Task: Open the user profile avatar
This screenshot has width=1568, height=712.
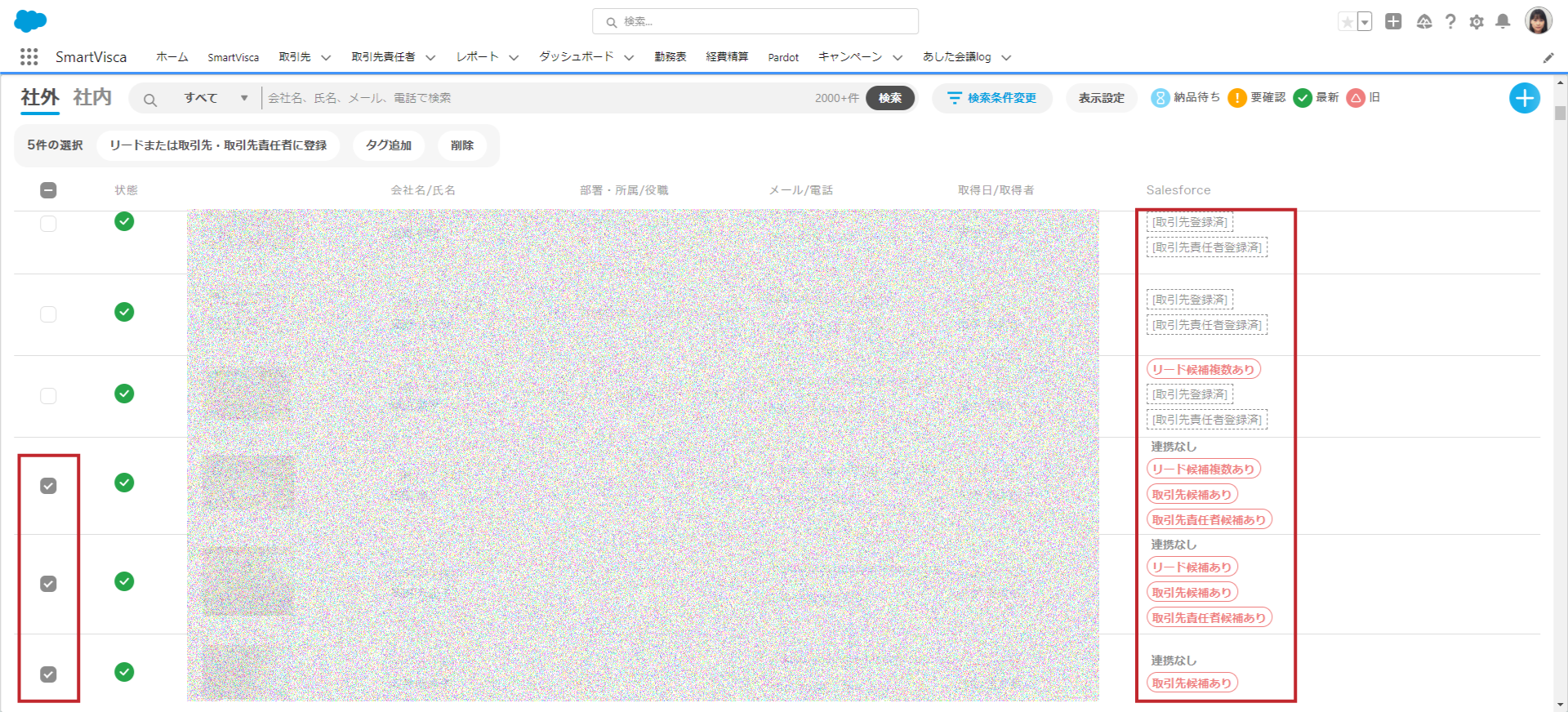Action: [1539, 21]
